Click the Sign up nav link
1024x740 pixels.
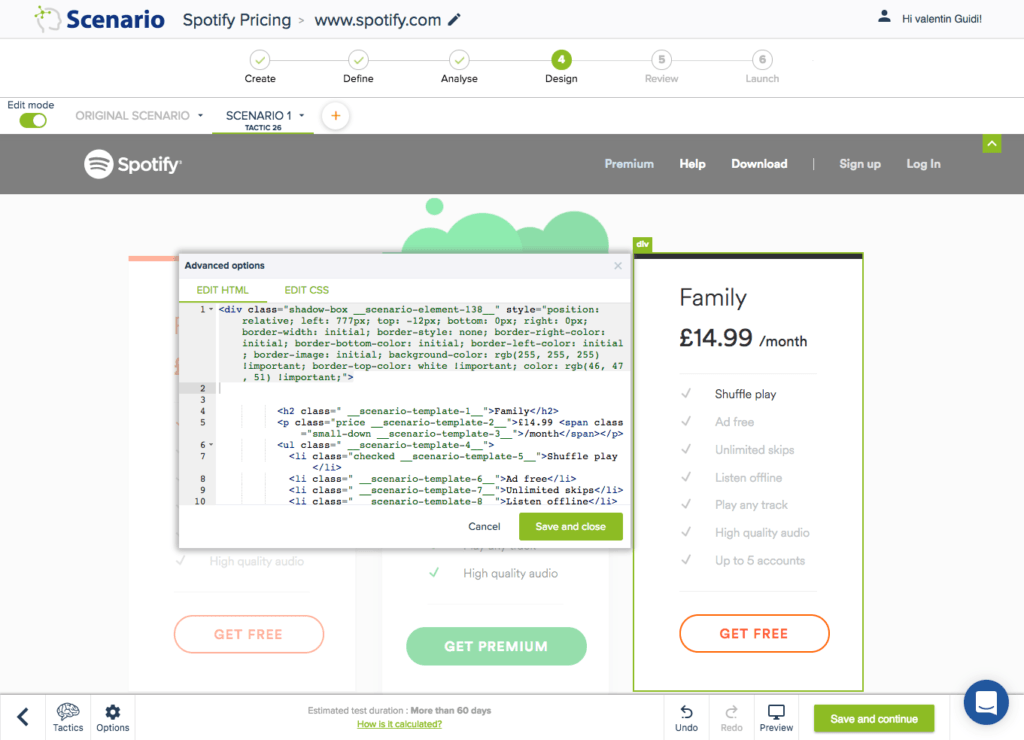point(859,164)
